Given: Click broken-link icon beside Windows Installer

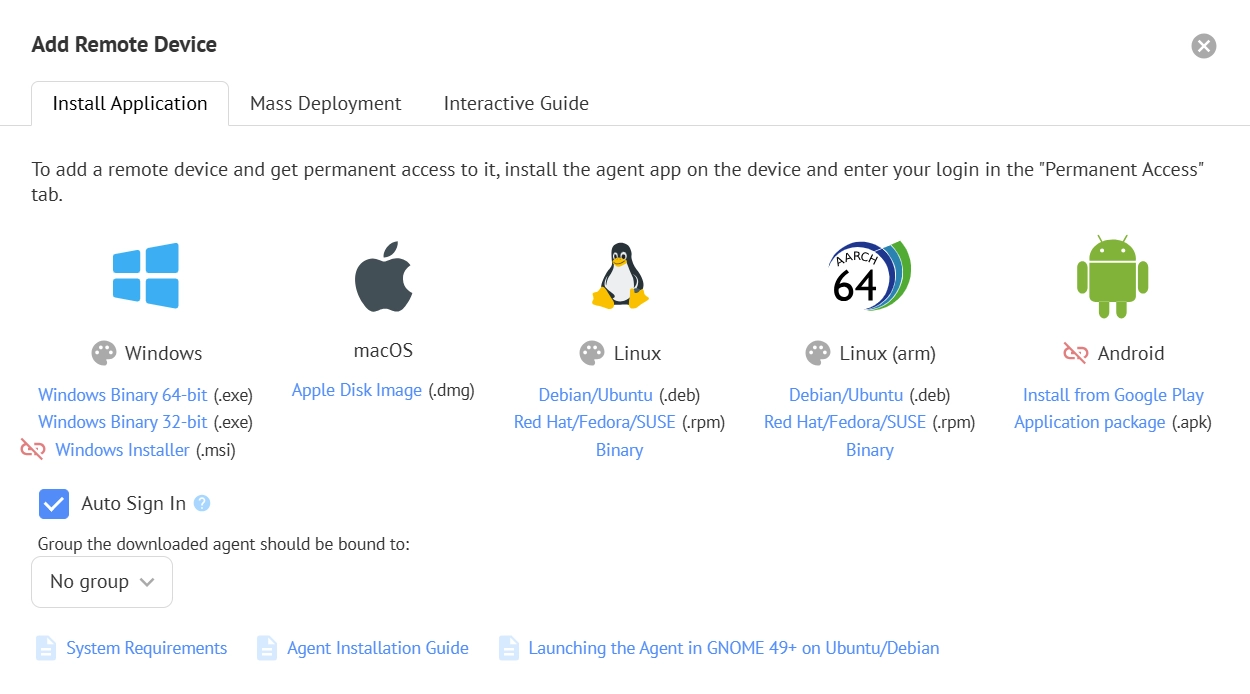Looking at the screenshot, I should [x=33, y=450].
